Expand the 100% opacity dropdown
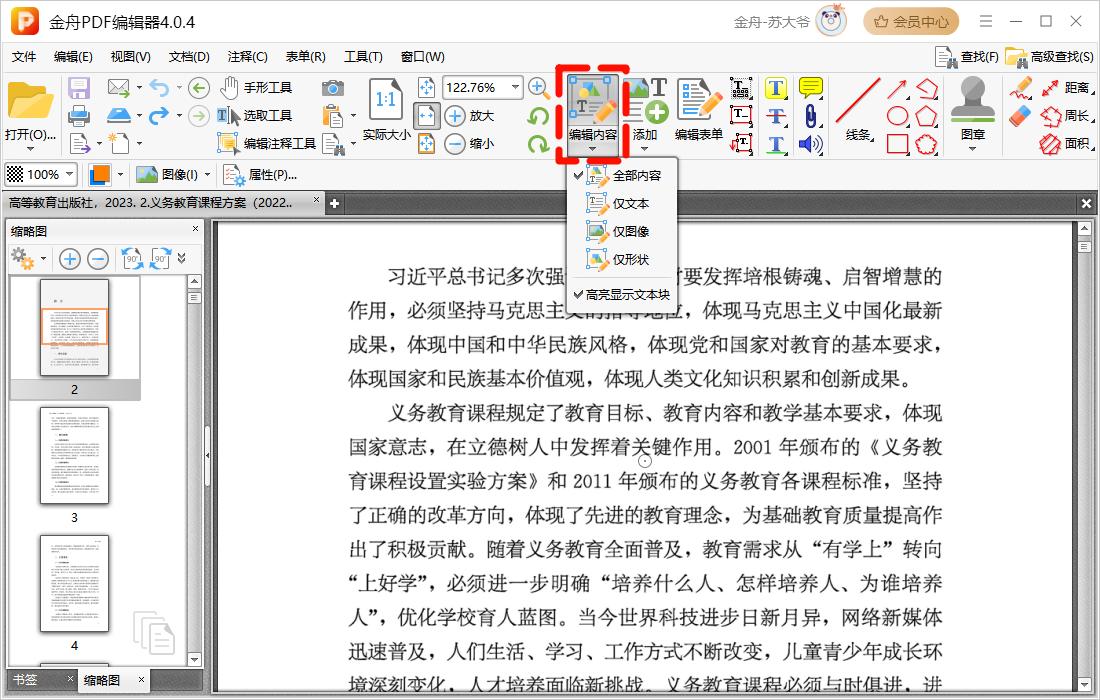This screenshot has height=700, width=1100. tap(69, 175)
